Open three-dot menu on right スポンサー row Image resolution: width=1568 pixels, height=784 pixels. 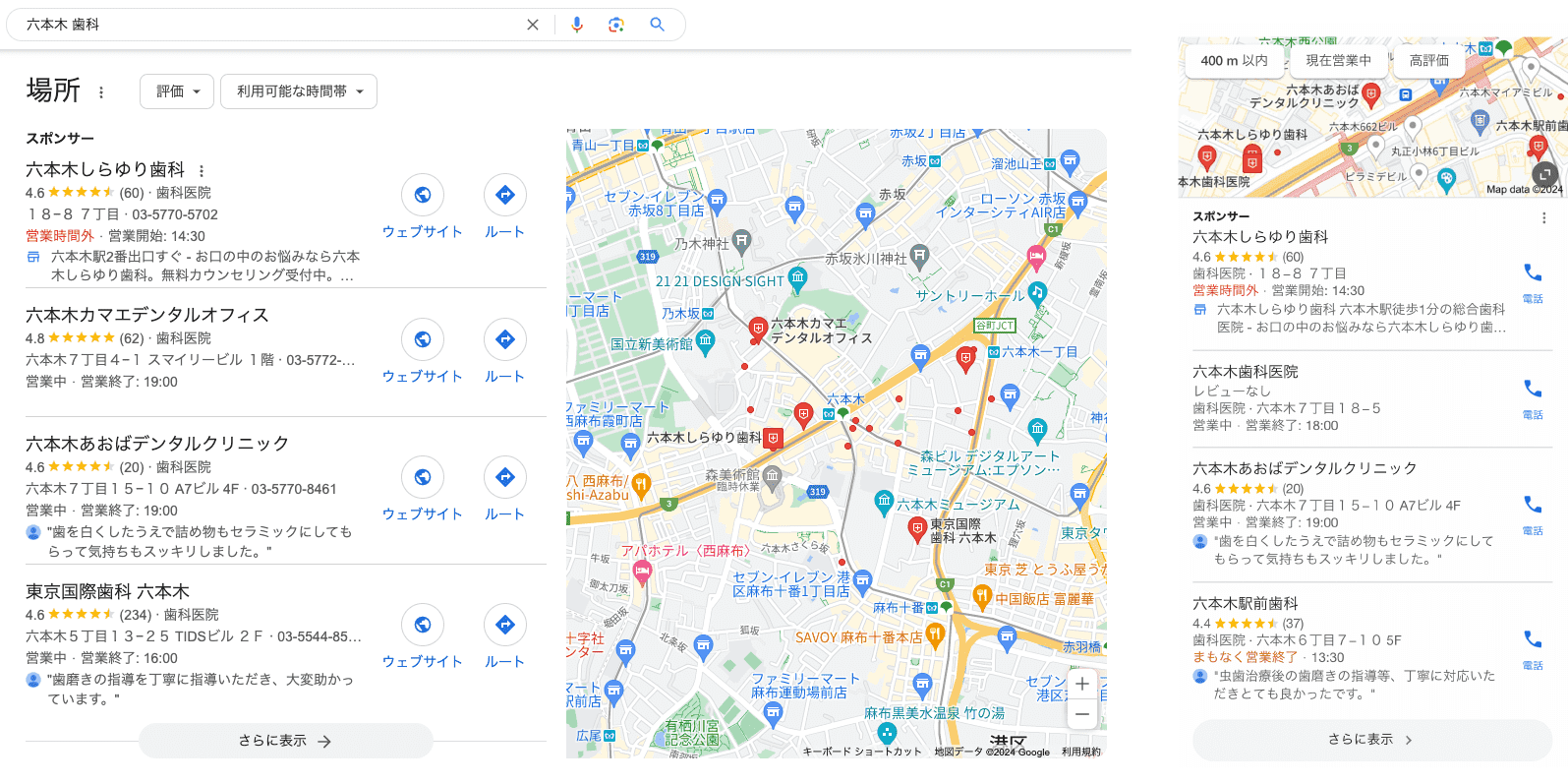click(1543, 217)
